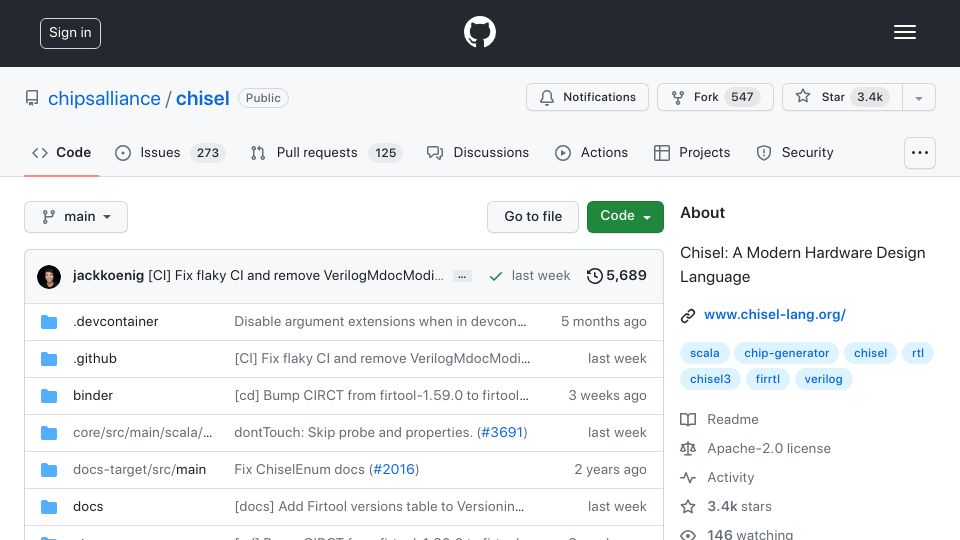Click the core/src/main/scala folder icon
This screenshot has height=540, width=960.
tap(49, 433)
